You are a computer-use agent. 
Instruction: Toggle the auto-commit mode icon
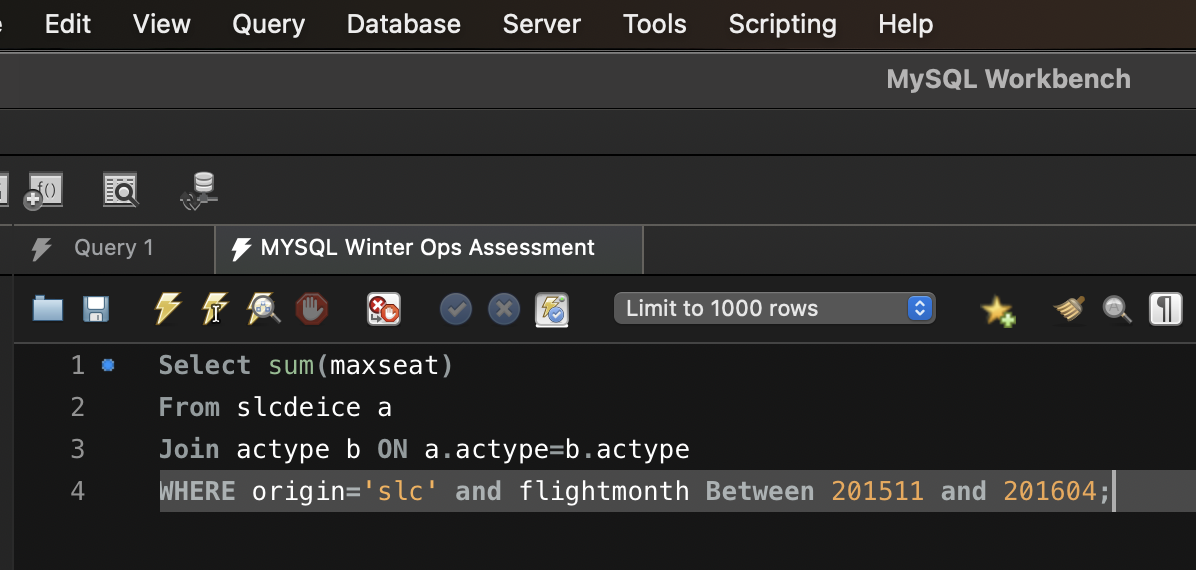pyautogui.click(x=551, y=310)
